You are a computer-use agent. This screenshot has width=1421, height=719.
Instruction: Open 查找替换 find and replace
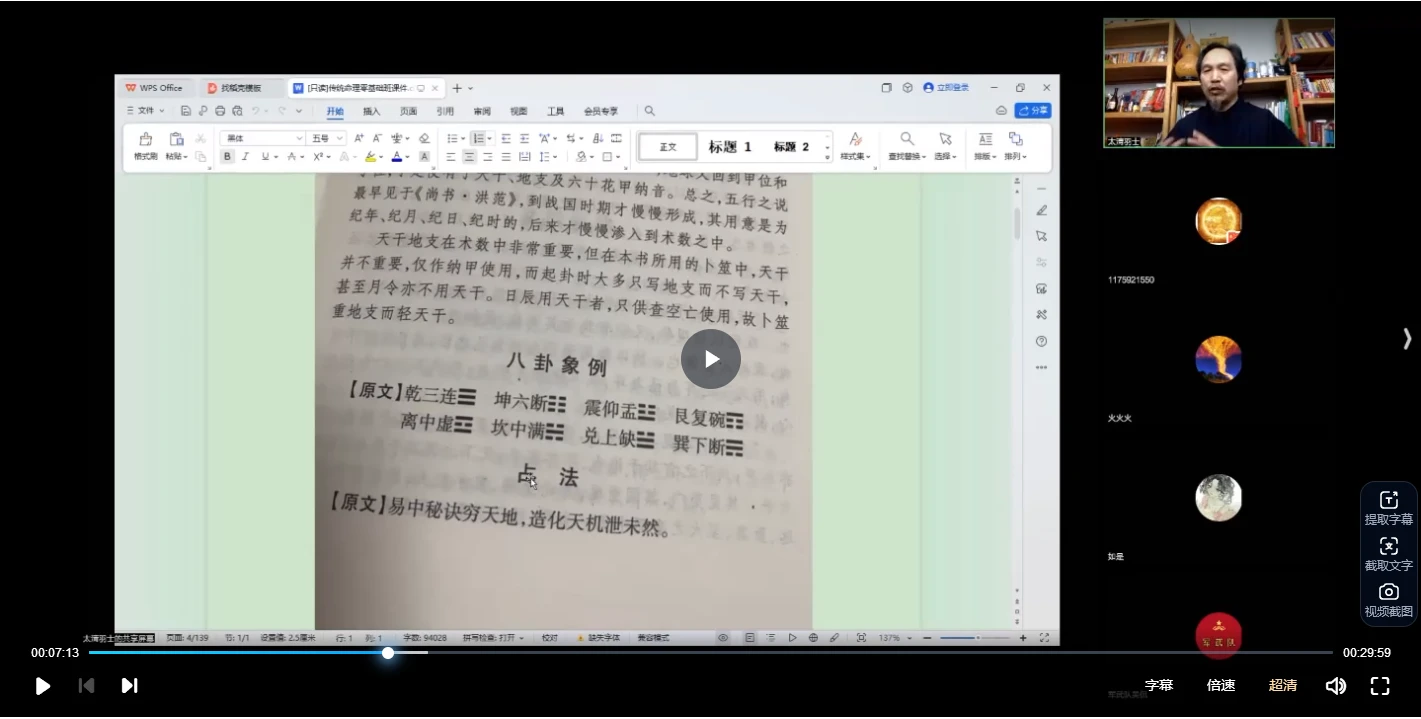coord(907,146)
